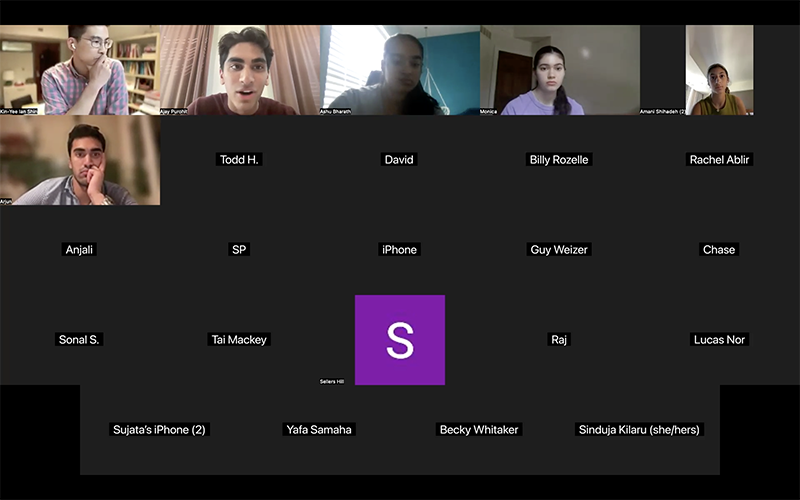Click the purple S avatar tile

tap(399, 340)
